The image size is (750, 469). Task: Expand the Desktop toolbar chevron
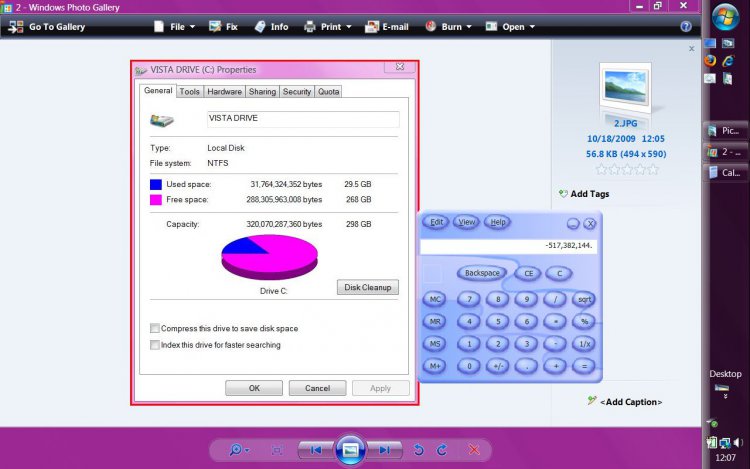click(x=726, y=396)
